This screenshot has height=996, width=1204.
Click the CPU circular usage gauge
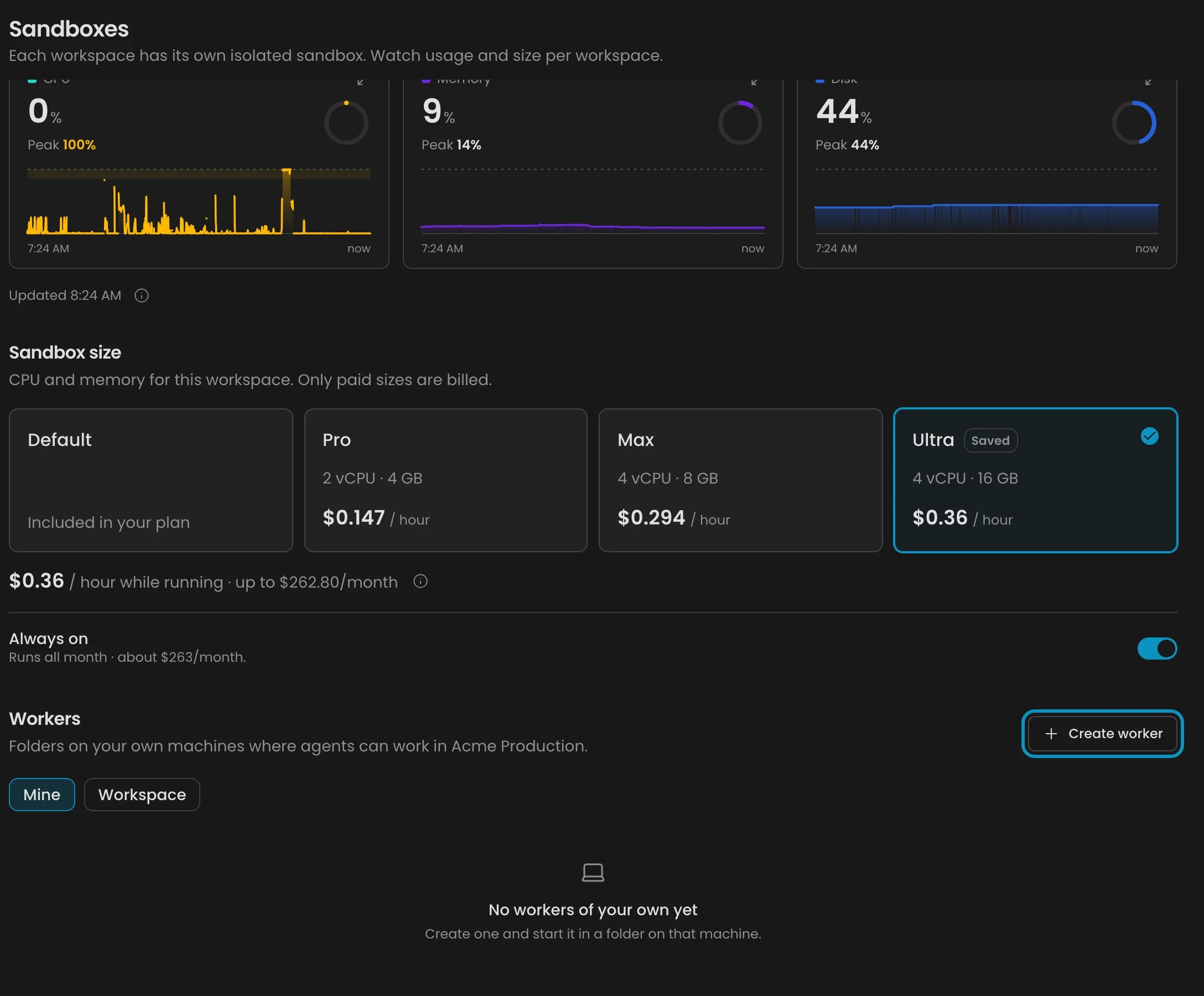346,123
